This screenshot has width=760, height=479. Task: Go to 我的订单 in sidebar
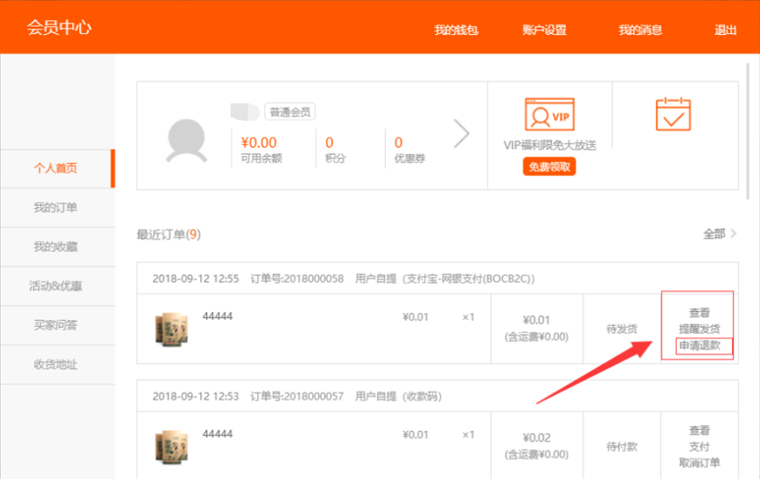(56, 207)
